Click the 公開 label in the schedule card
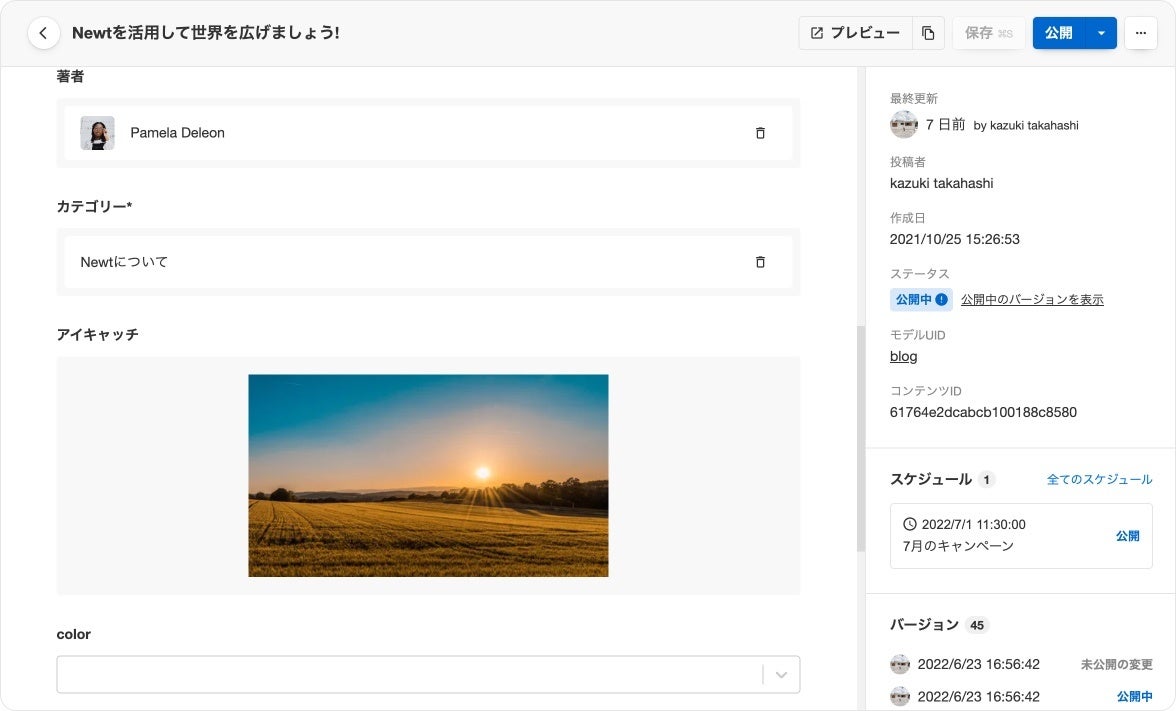This screenshot has width=1176, height=711. pyautogui.click(x=1127, y=536)
